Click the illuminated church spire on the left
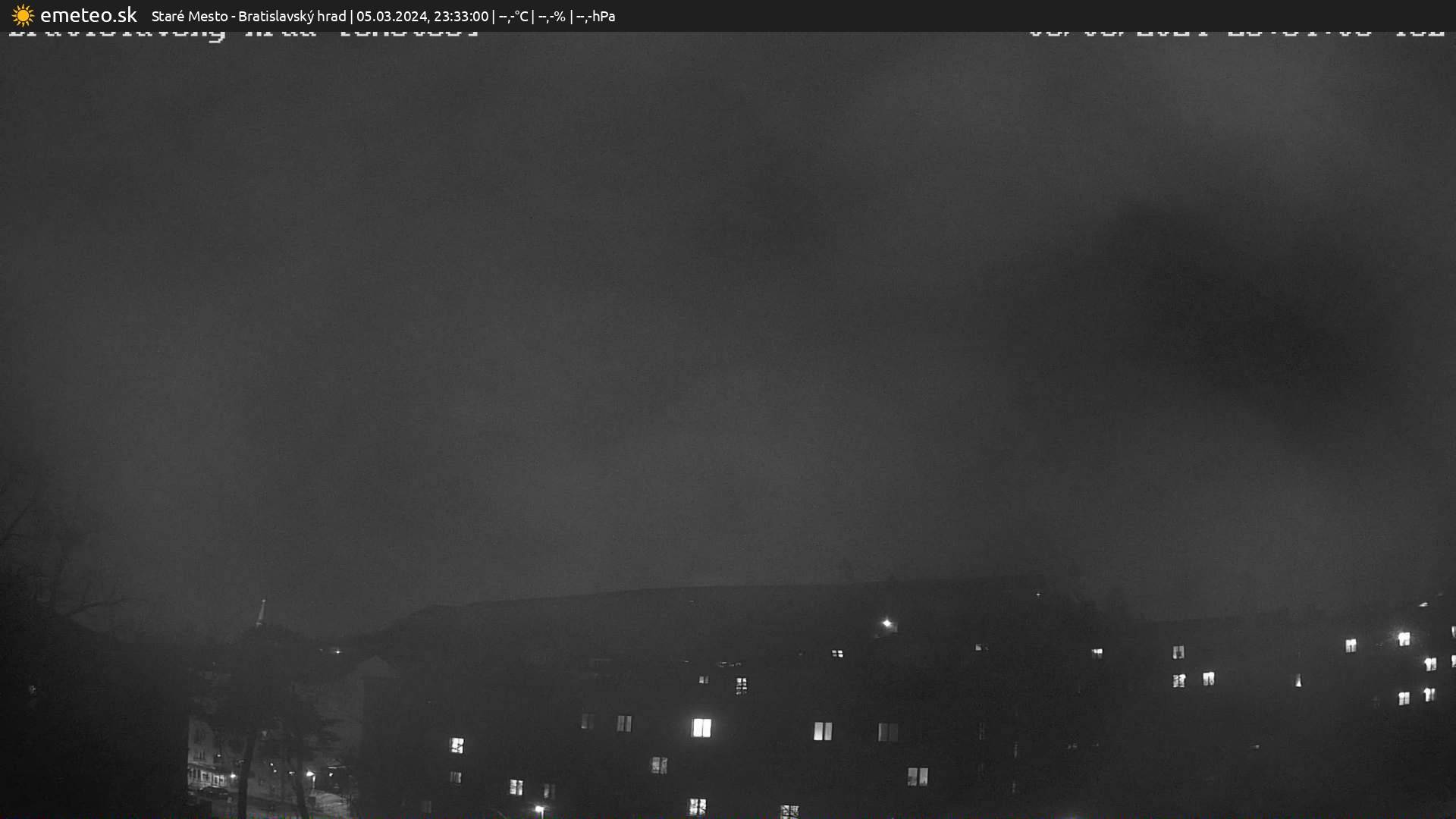This screenshot has width=1456, height=819. (x=262, y=613)
